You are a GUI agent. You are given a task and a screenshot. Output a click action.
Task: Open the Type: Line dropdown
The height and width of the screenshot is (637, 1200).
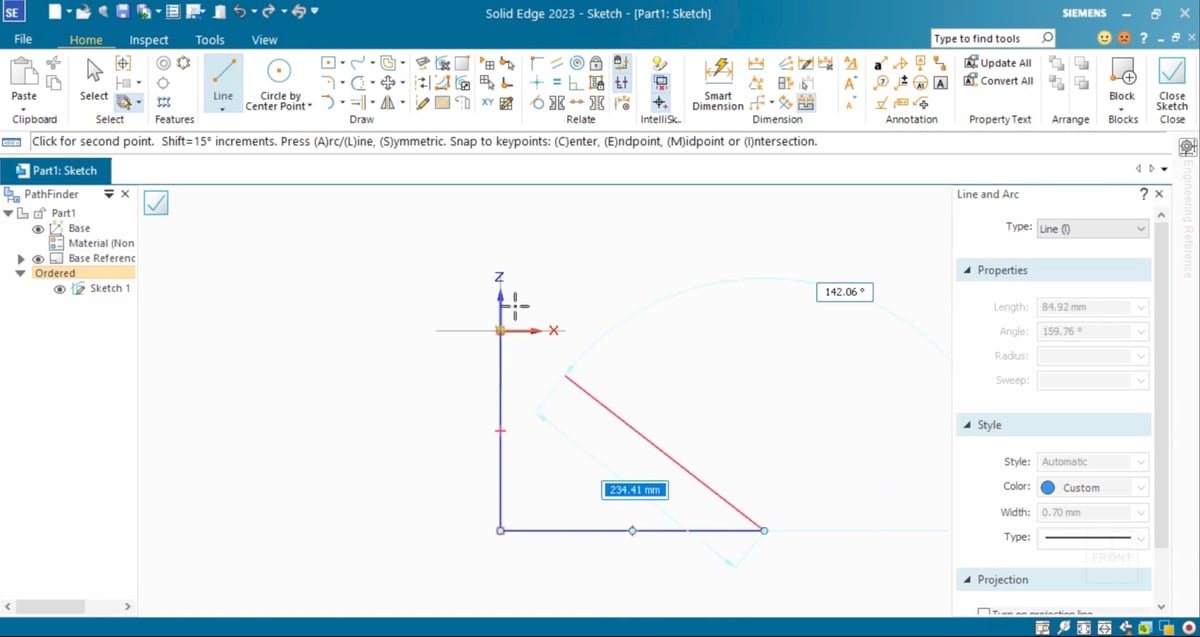(1092, 229)
